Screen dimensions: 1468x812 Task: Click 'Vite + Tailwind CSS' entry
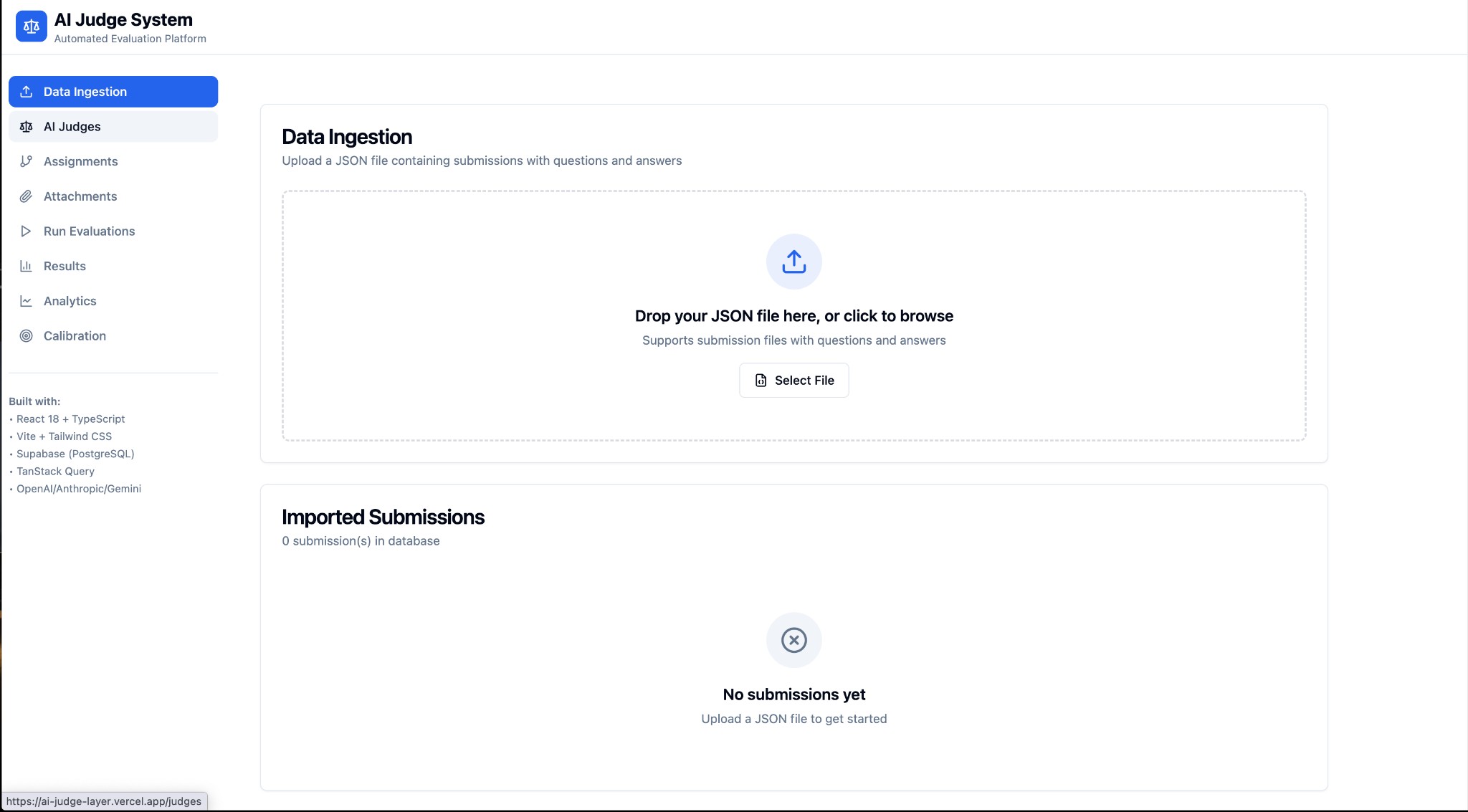[x=65, y=436]
